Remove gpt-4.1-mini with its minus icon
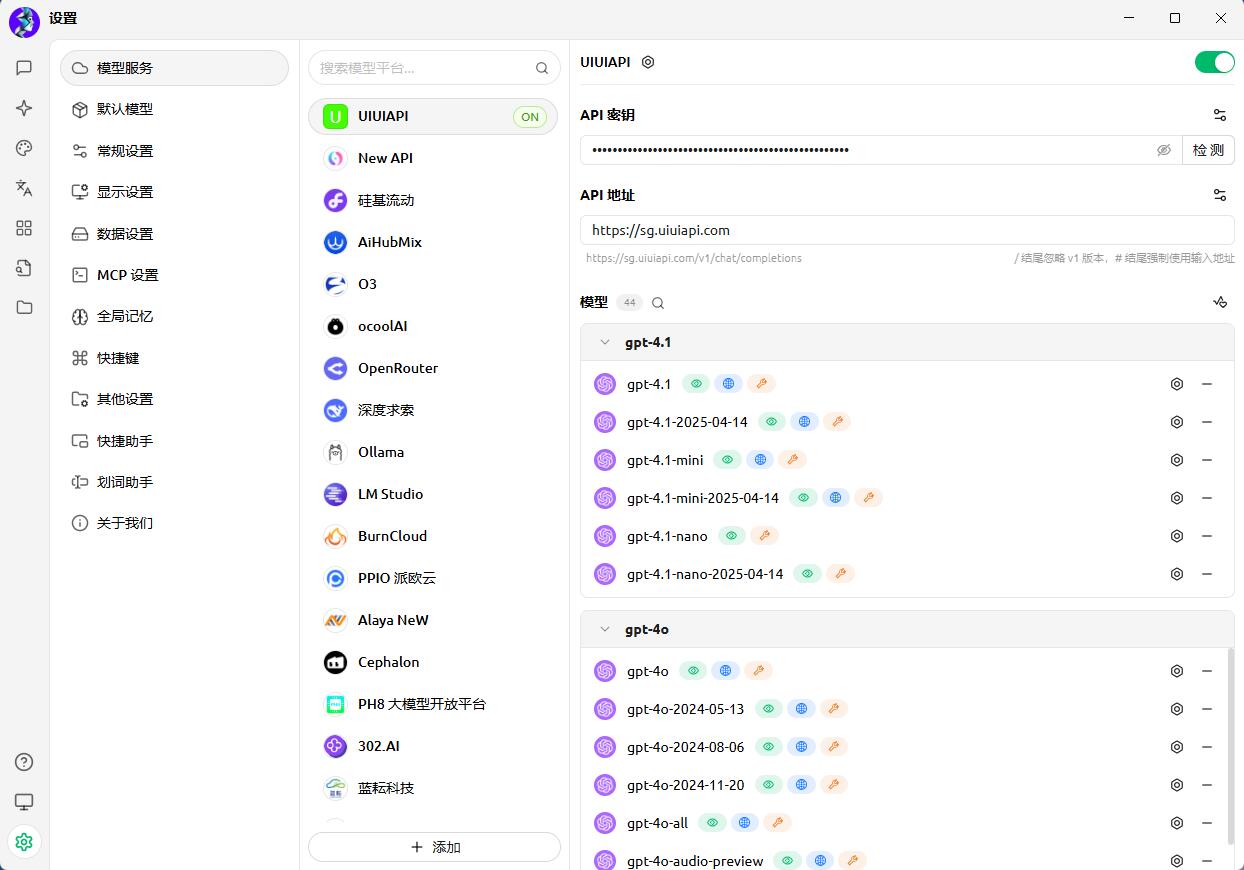This screenshot has height=870, width=1244. (1207, 460)
